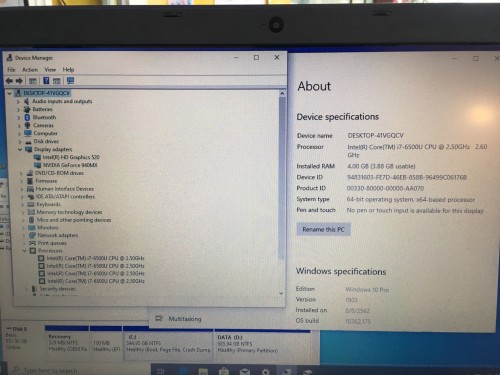Viewport: 500px width, 375px height.
Task: Open File Explorer from the taskbar
Action: pyautogui.click(x=203, y=371)
